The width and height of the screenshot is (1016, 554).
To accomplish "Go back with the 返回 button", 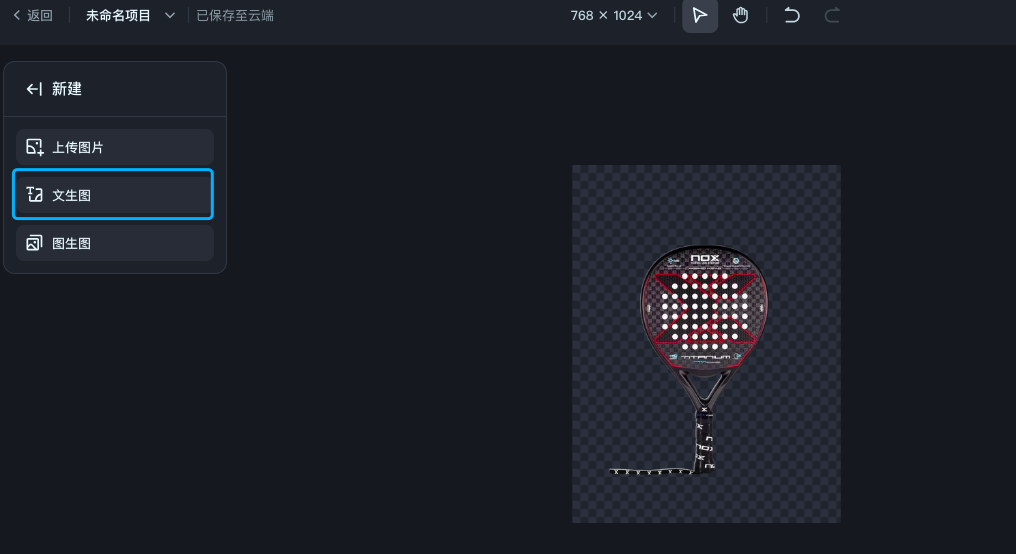I will pyautogui.click(x=33, y=16).
